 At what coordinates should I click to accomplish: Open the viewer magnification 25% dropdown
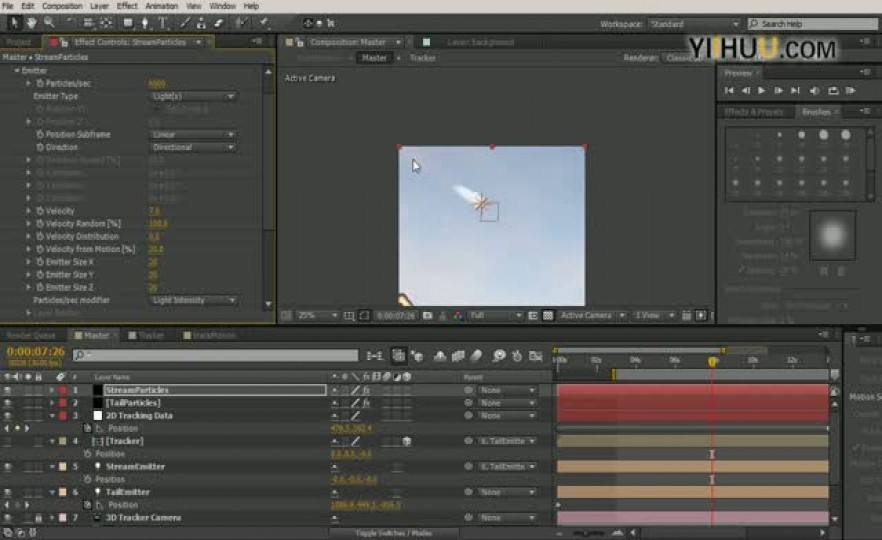(317, 316)
